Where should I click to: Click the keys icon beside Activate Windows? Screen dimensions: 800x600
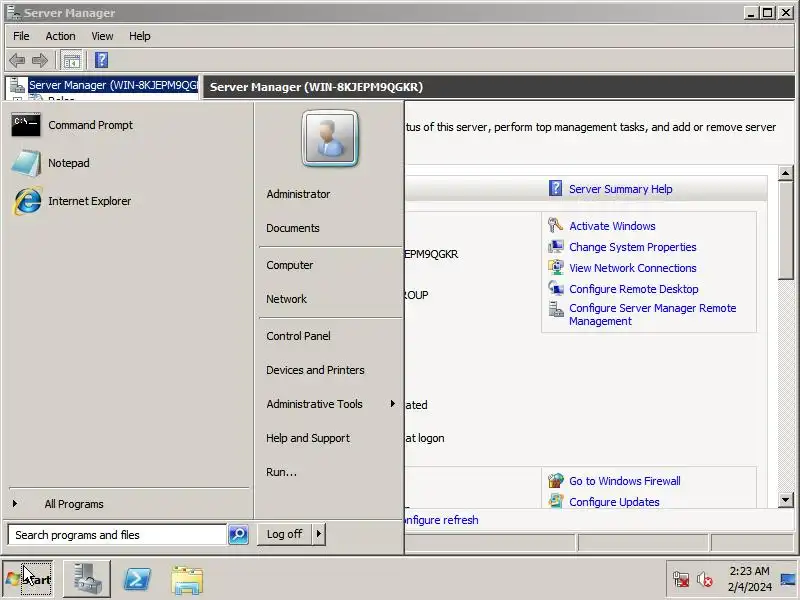pos(555,225)
